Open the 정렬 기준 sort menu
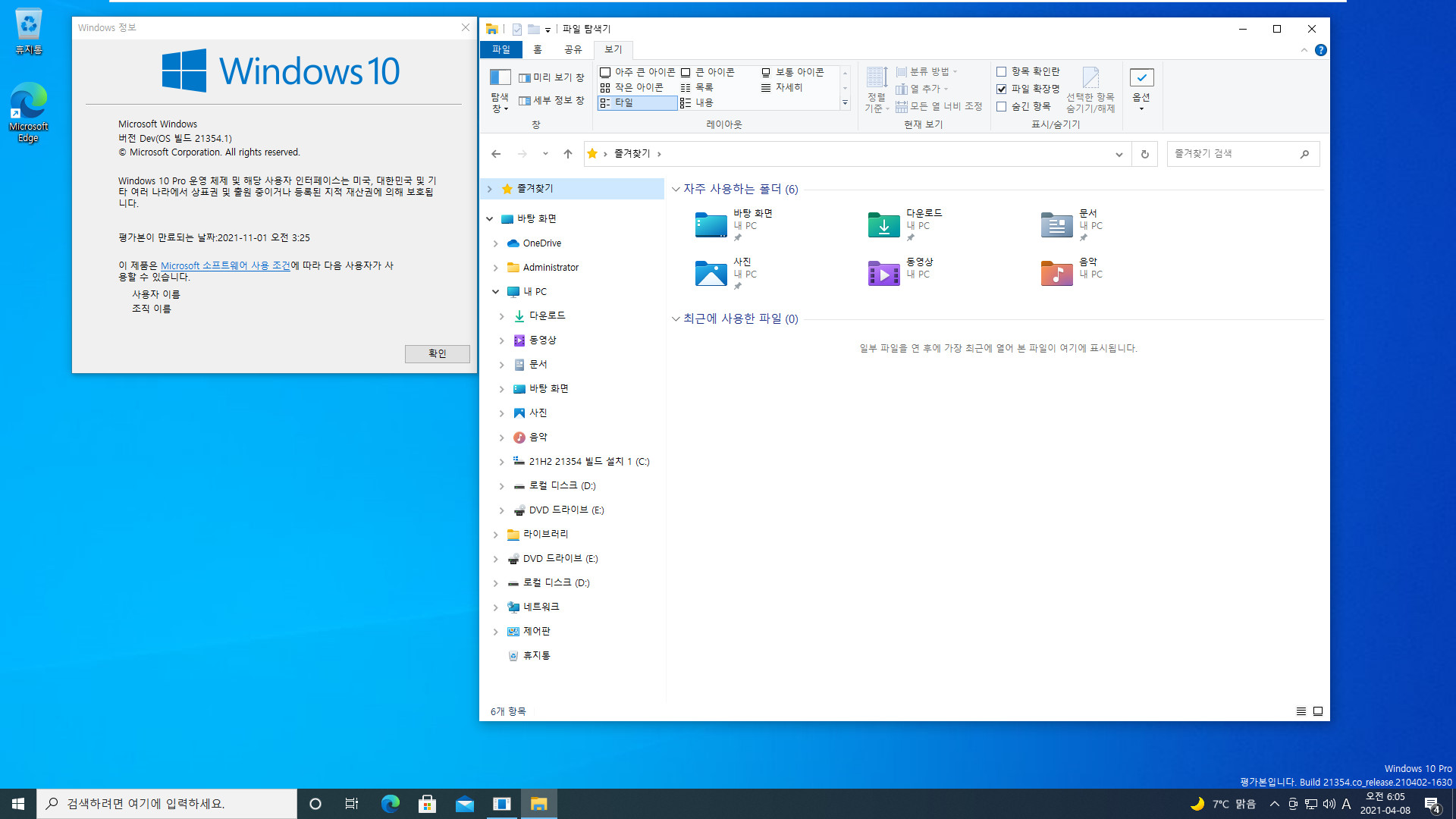This screenshot has height=819, width=1456. [x=877, y=90]
